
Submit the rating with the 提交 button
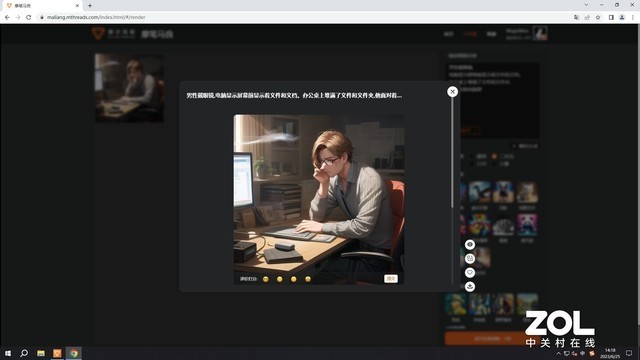coord(391,279)
